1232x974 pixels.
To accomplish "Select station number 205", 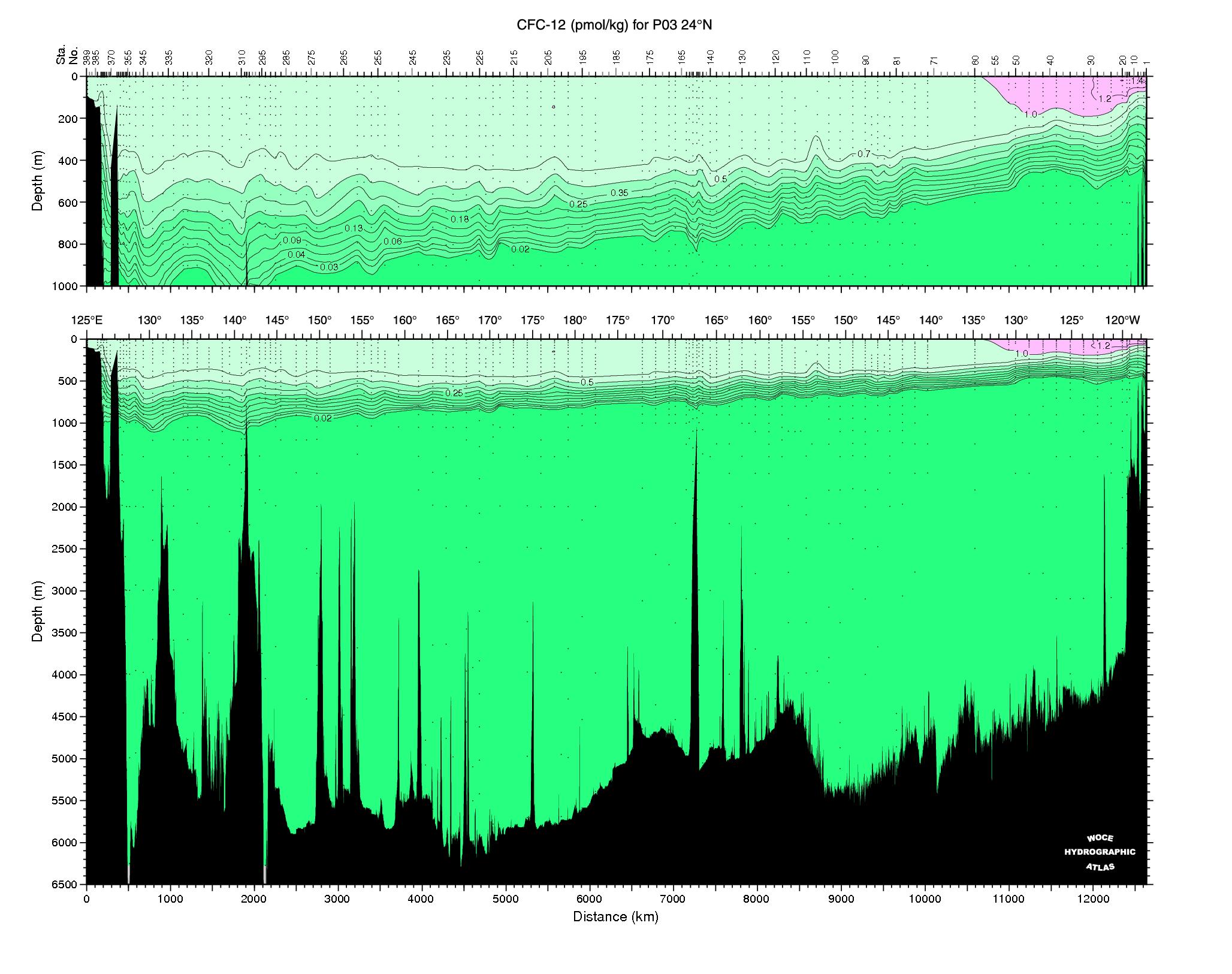I will pos(548,58).
